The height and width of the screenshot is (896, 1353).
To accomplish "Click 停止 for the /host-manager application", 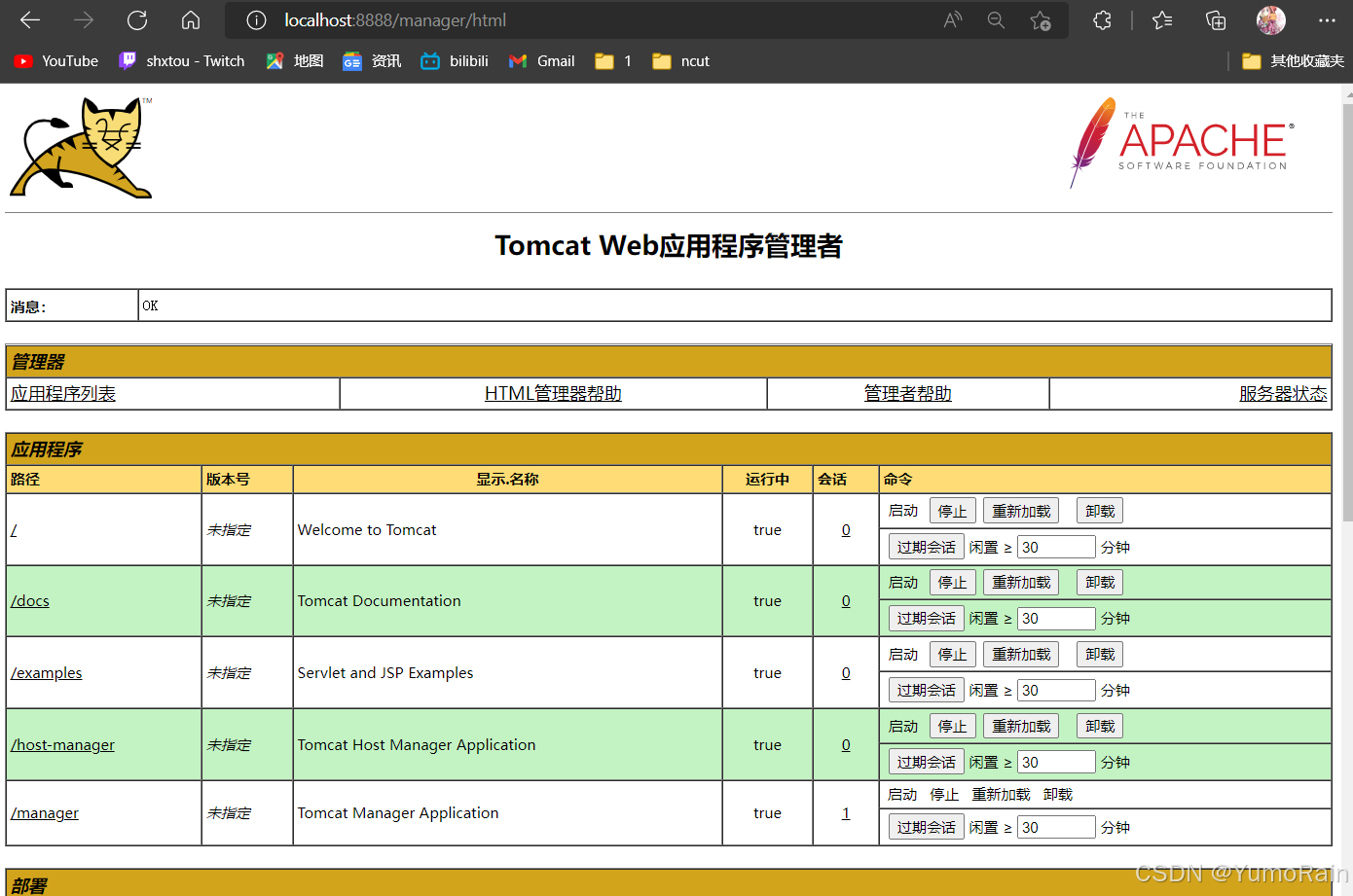I will click(x=953, y=727).
